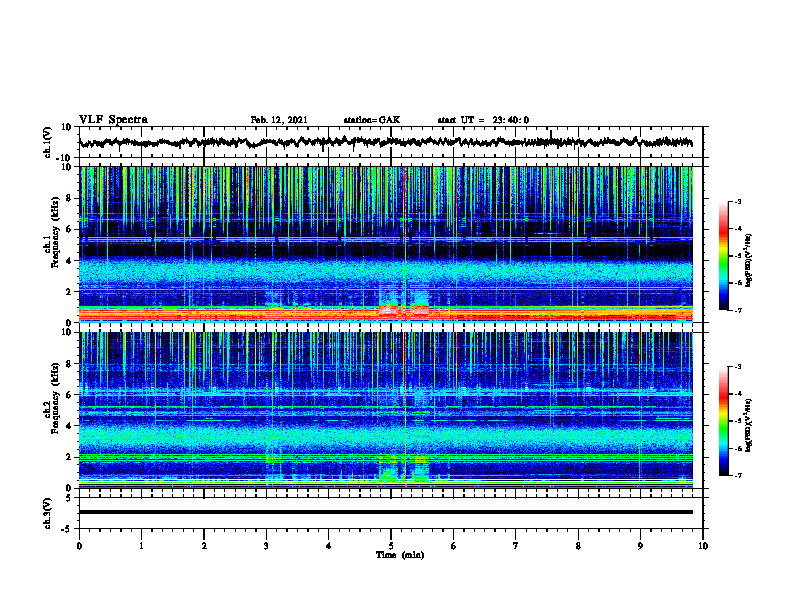Click the date 'Feb. 12, 2021'
Image resolution: width=792 pixels, height=612 pixels.
[x=279, y=120]
